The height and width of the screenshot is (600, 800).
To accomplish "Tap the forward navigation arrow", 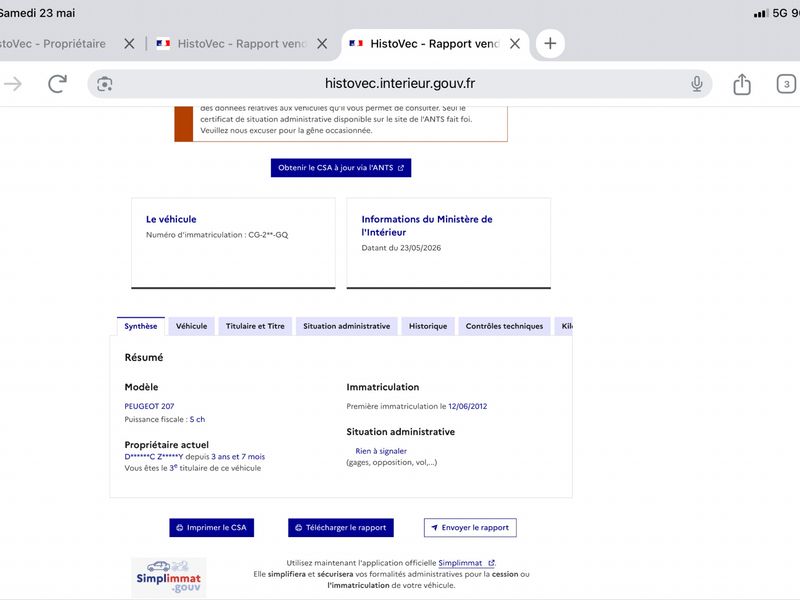I will [x=13, y=84].
